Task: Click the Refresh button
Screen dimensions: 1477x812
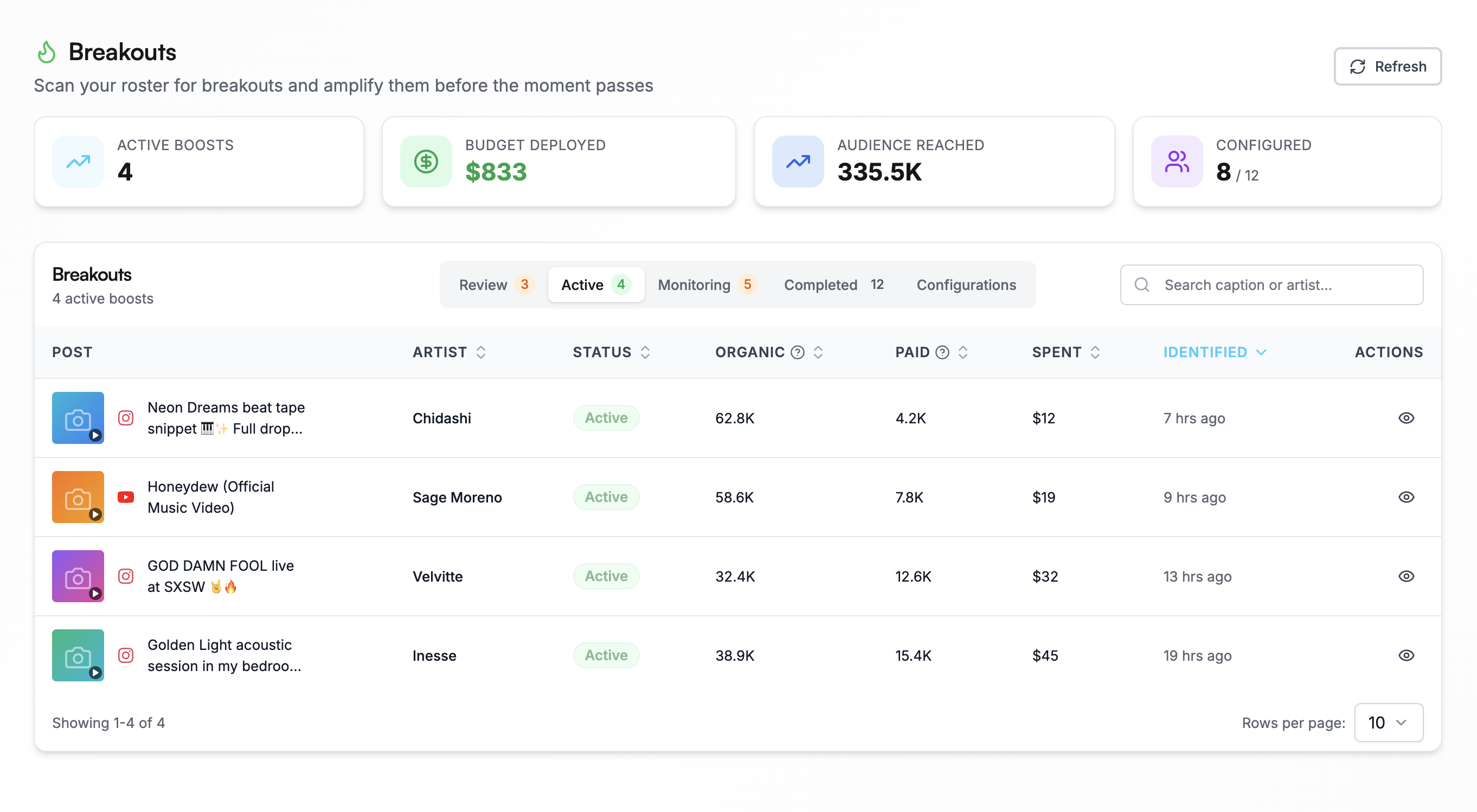Action: pyautogui.click(x=1387, y=66)
